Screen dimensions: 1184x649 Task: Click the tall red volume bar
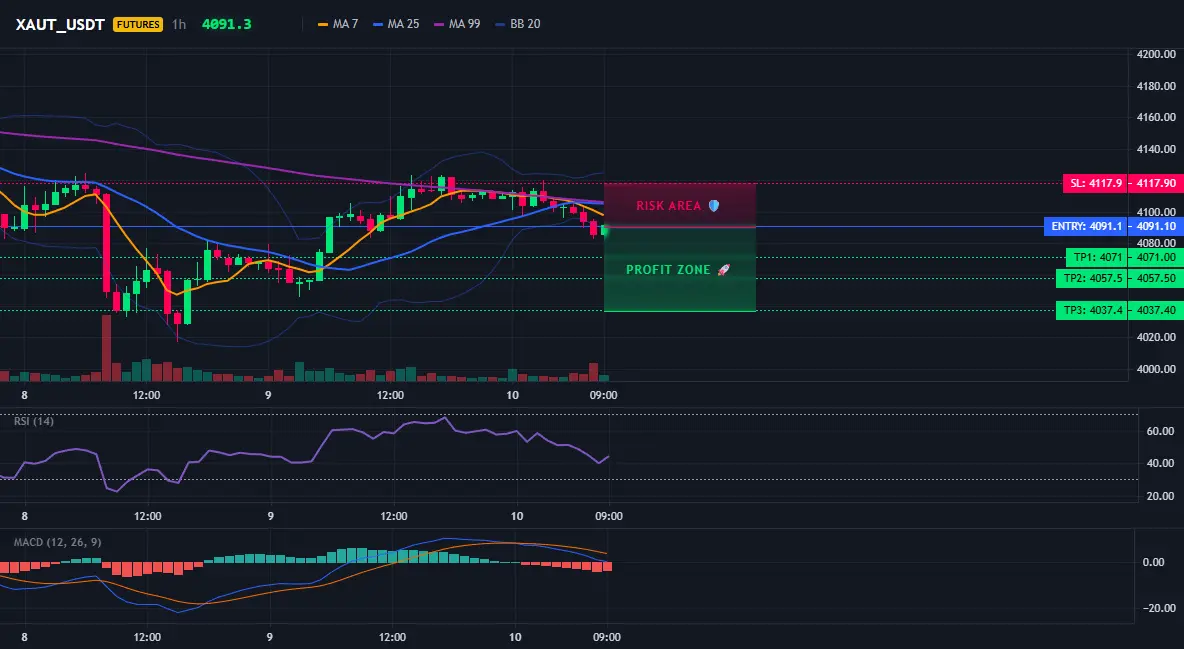click(x=106, y=348)
